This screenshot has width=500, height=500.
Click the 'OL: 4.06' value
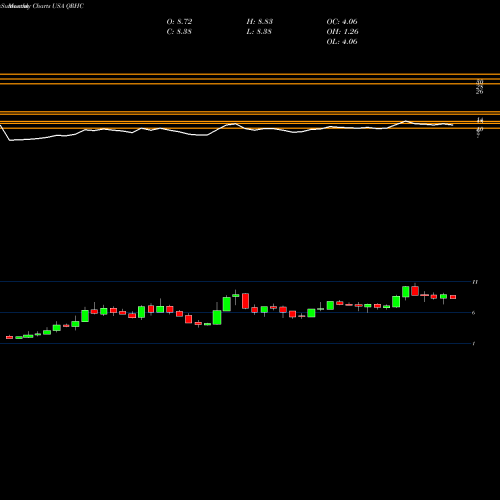(x=342, y=42)
